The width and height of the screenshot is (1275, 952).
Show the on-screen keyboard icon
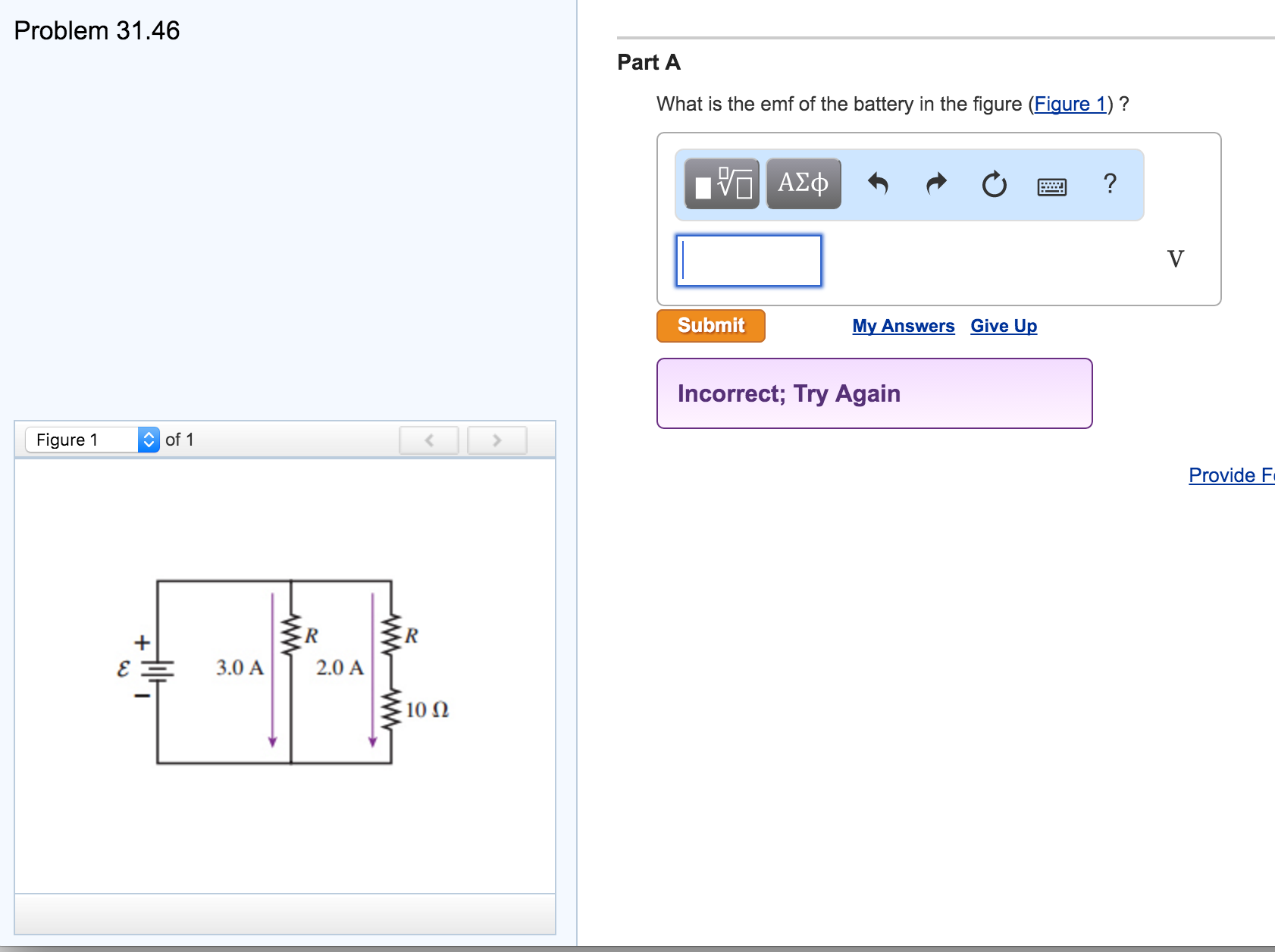(x=1052, y=184)
